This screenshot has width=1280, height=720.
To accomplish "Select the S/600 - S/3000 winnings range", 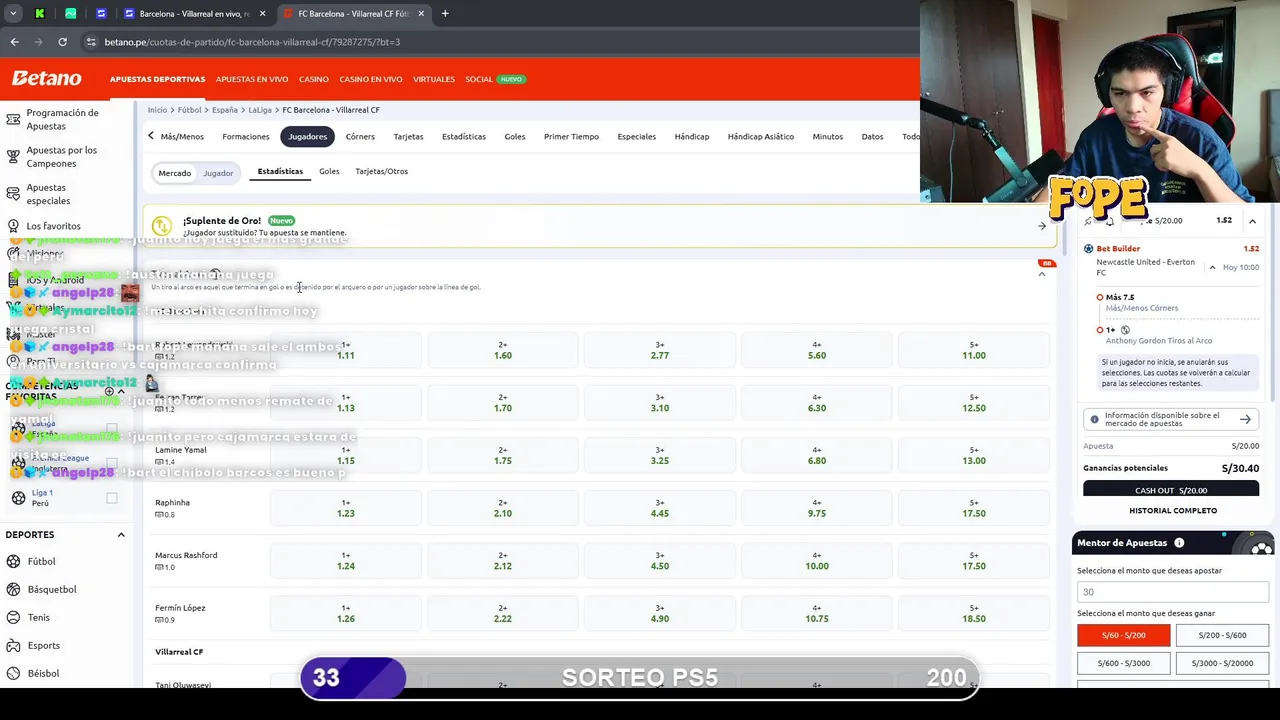I will pyautogui.click(x=1123, y=663).
